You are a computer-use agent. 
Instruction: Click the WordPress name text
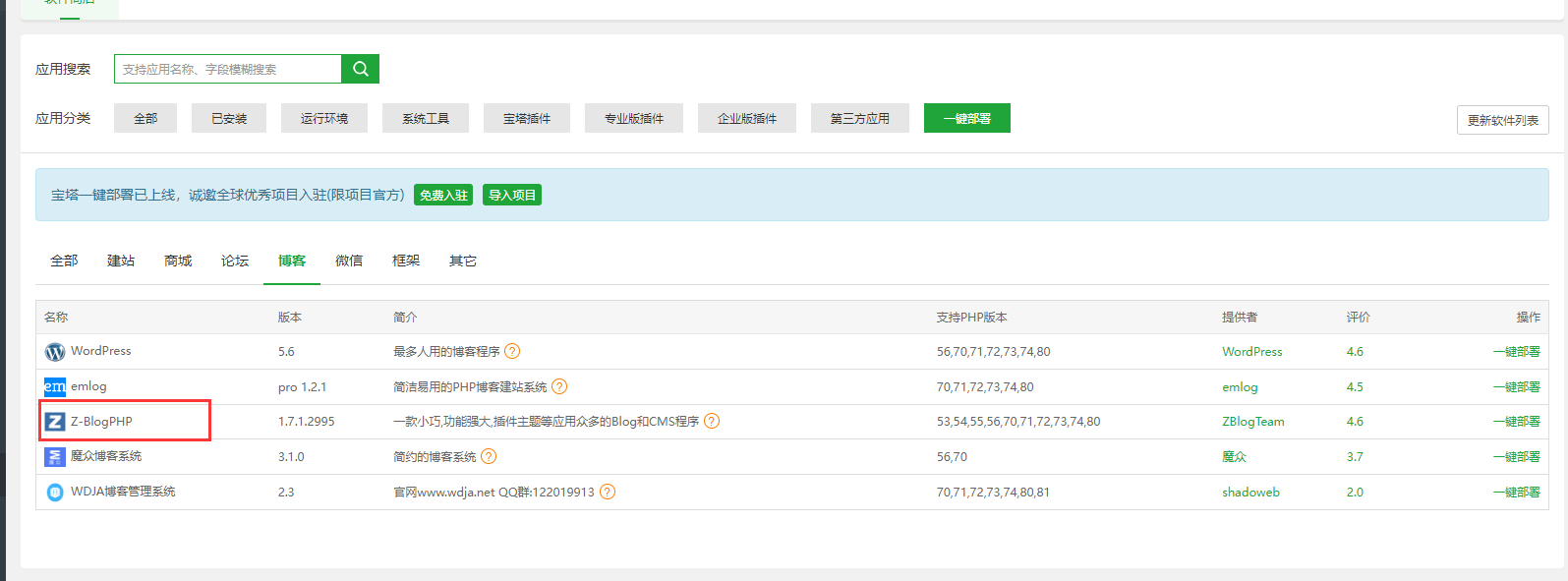[100, 351]
